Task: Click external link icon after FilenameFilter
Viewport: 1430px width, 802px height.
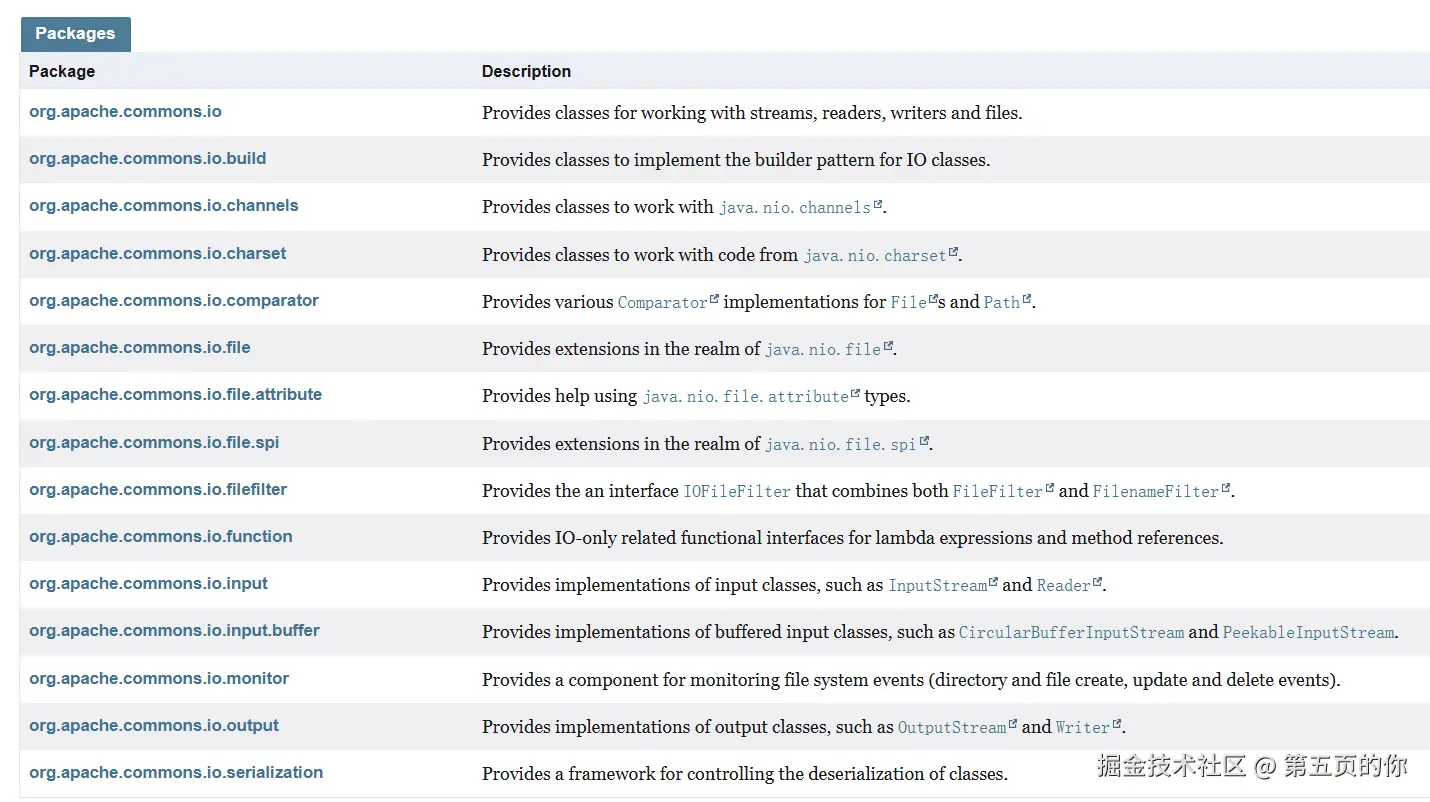Action: pos(1226,488)
